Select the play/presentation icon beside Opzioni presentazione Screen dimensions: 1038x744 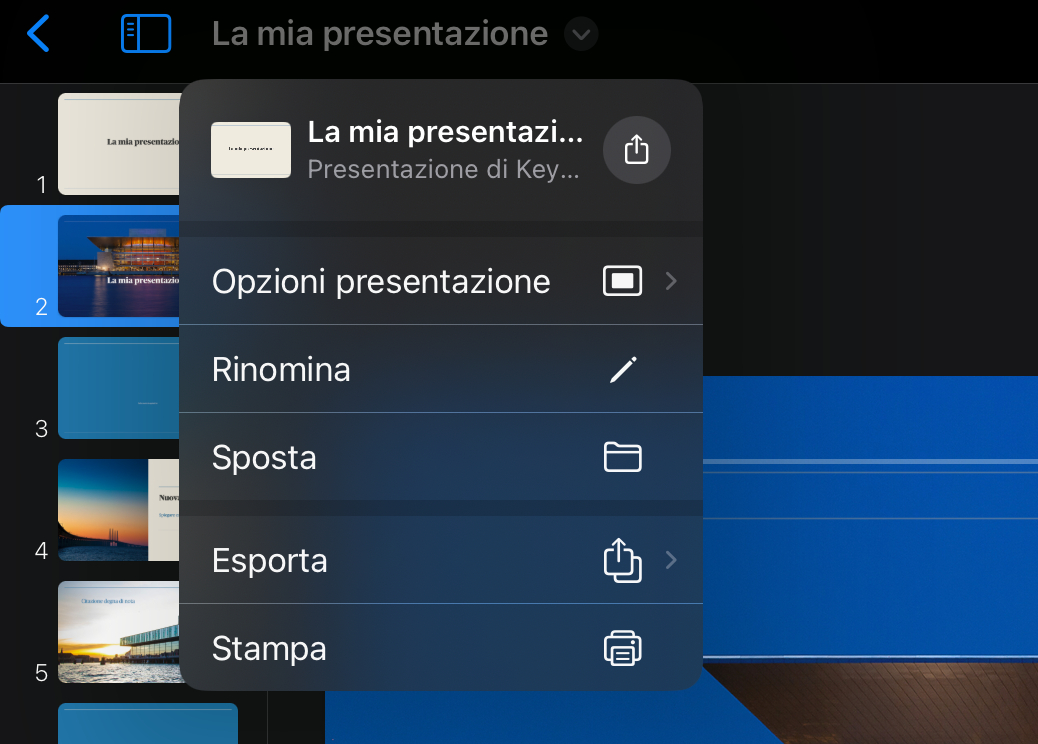622,281
